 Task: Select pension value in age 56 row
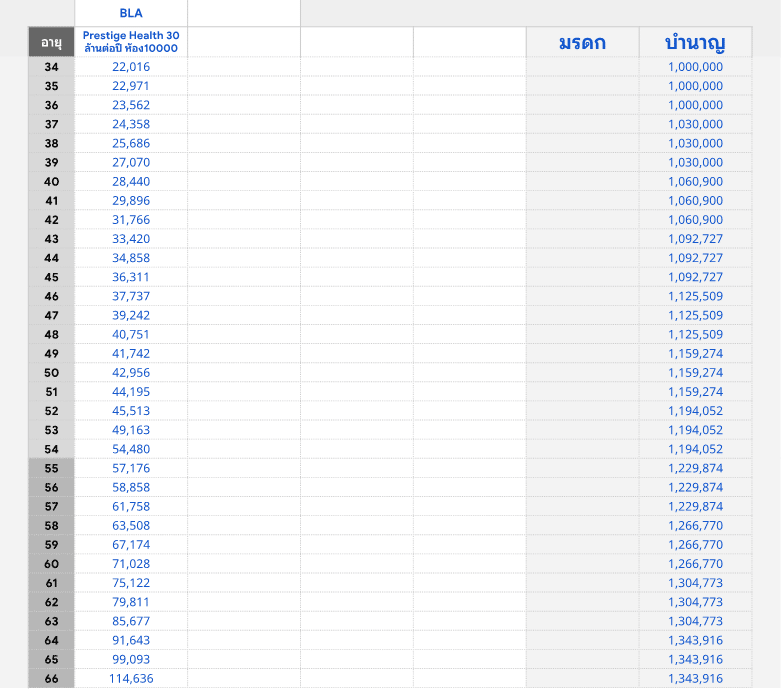pyautogui.click(x=695, y=487)
